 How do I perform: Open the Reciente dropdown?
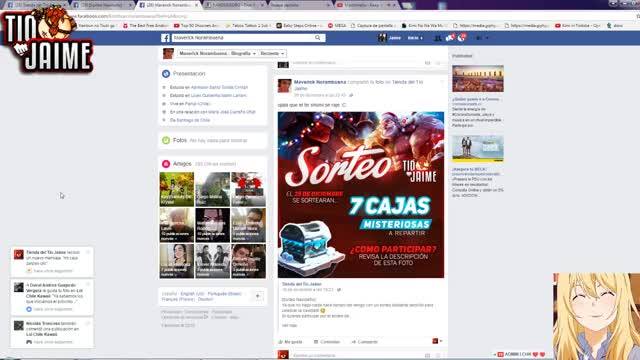272,53
